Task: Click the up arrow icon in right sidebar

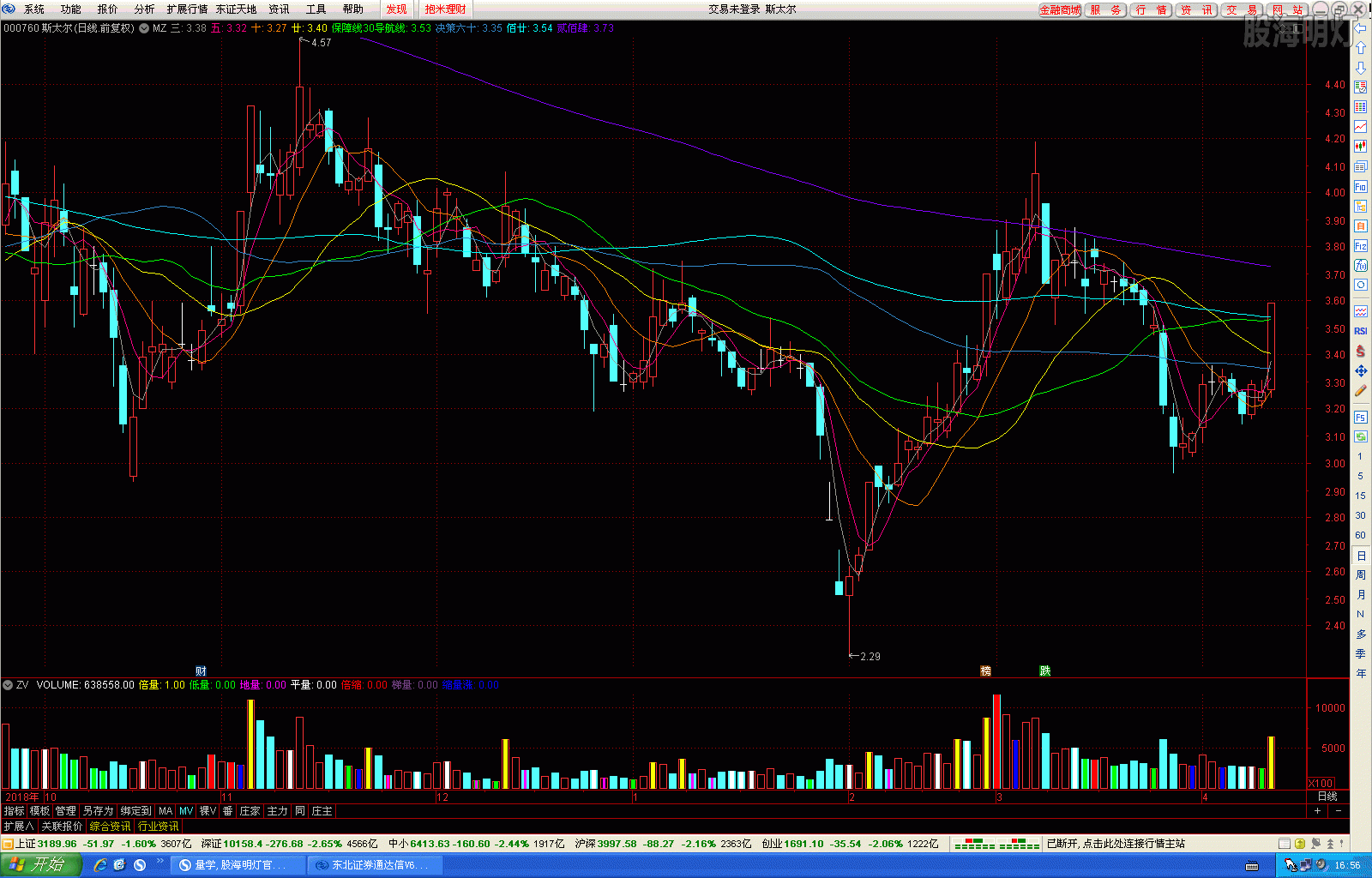Action: tap(1361, 47)
